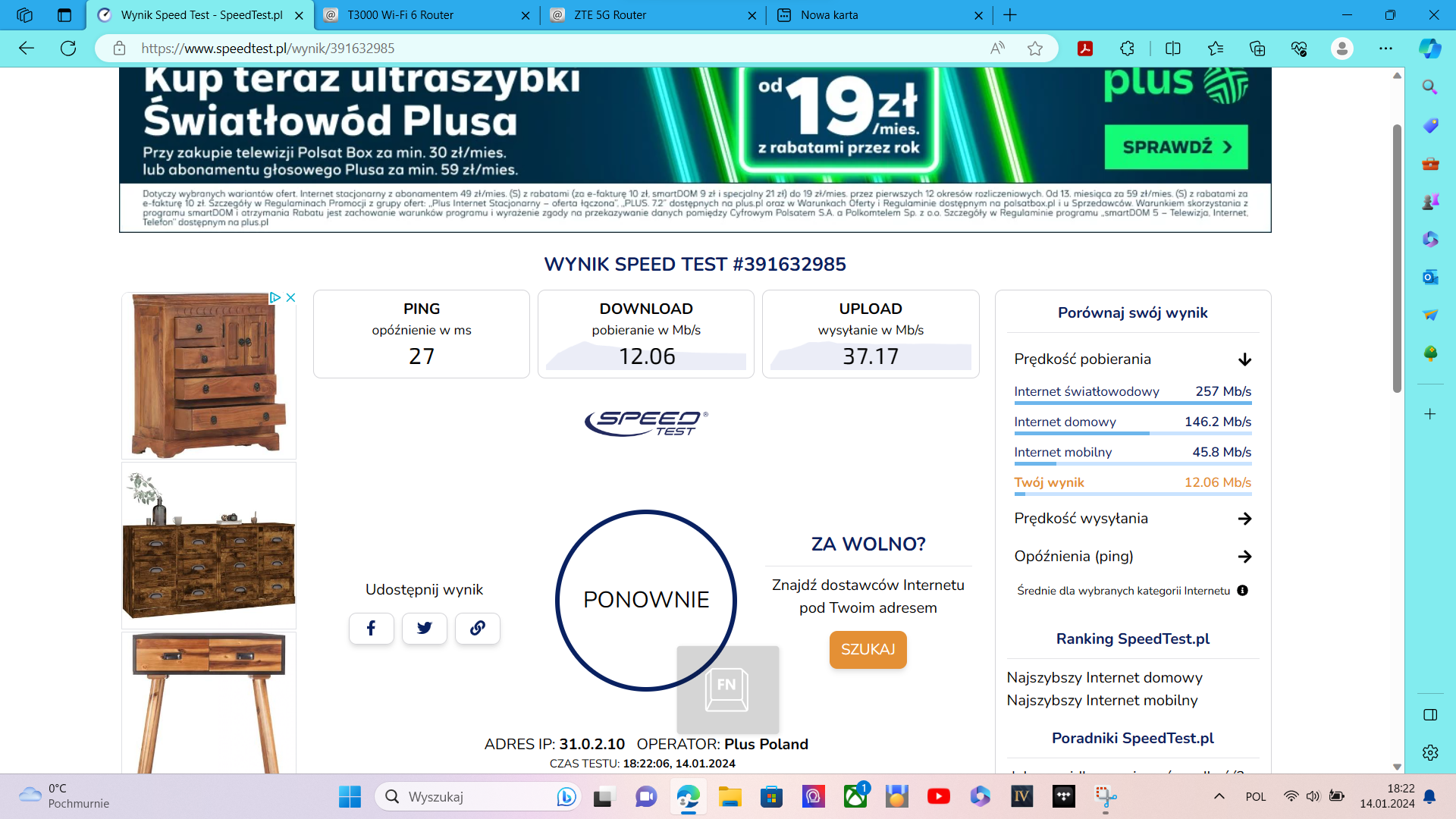Open File Explorer from taskbar
Viewport: 1456px width, 819px height.
coord(730,796)
